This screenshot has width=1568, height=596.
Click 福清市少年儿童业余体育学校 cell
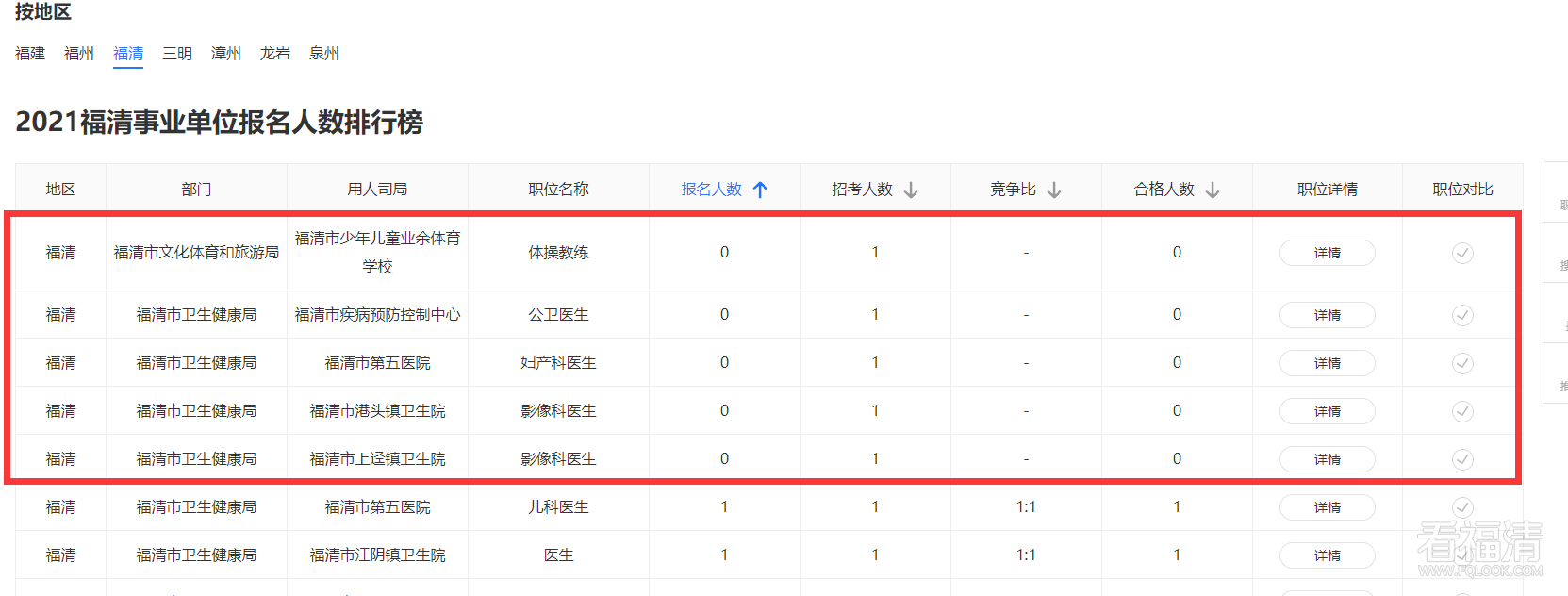pos(377,253)
